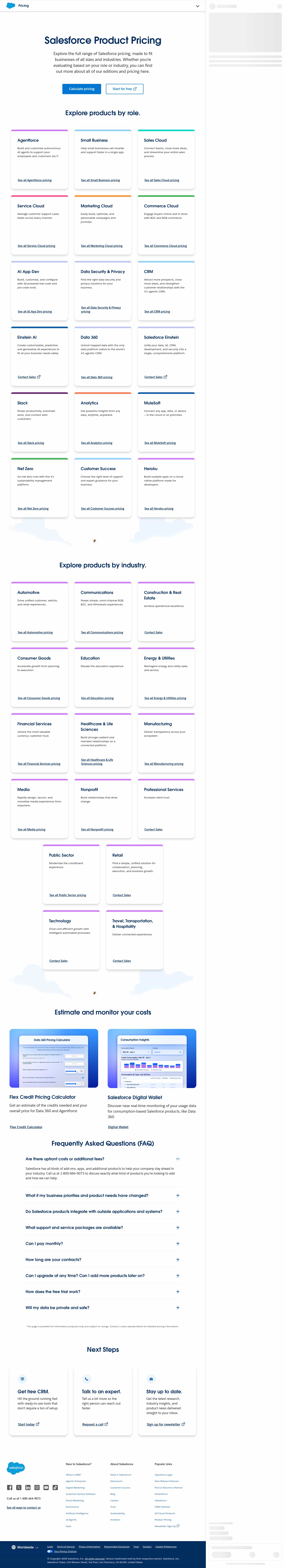Click the 'Slack' card heading
This screenshot has height=1568, width=285.
tap(23, 403)
